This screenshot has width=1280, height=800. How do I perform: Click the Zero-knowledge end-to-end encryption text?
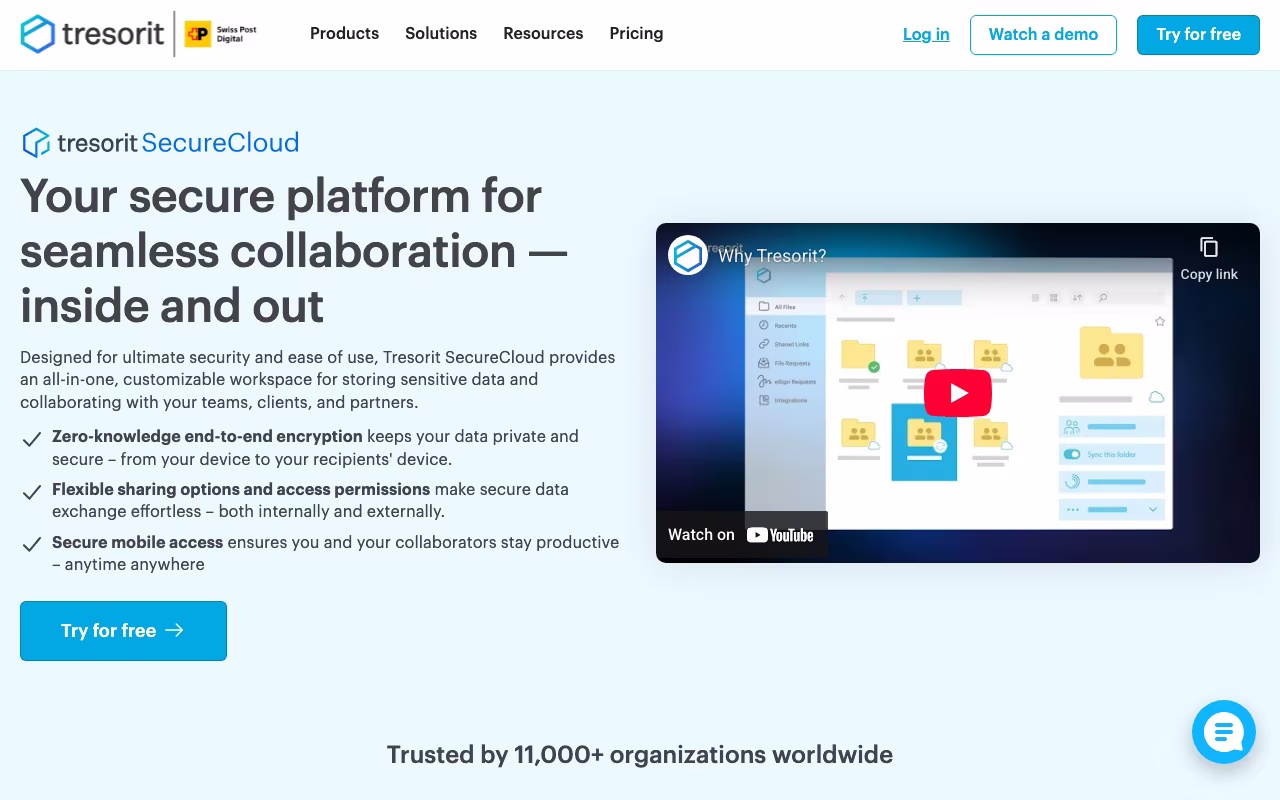(207, 436)
